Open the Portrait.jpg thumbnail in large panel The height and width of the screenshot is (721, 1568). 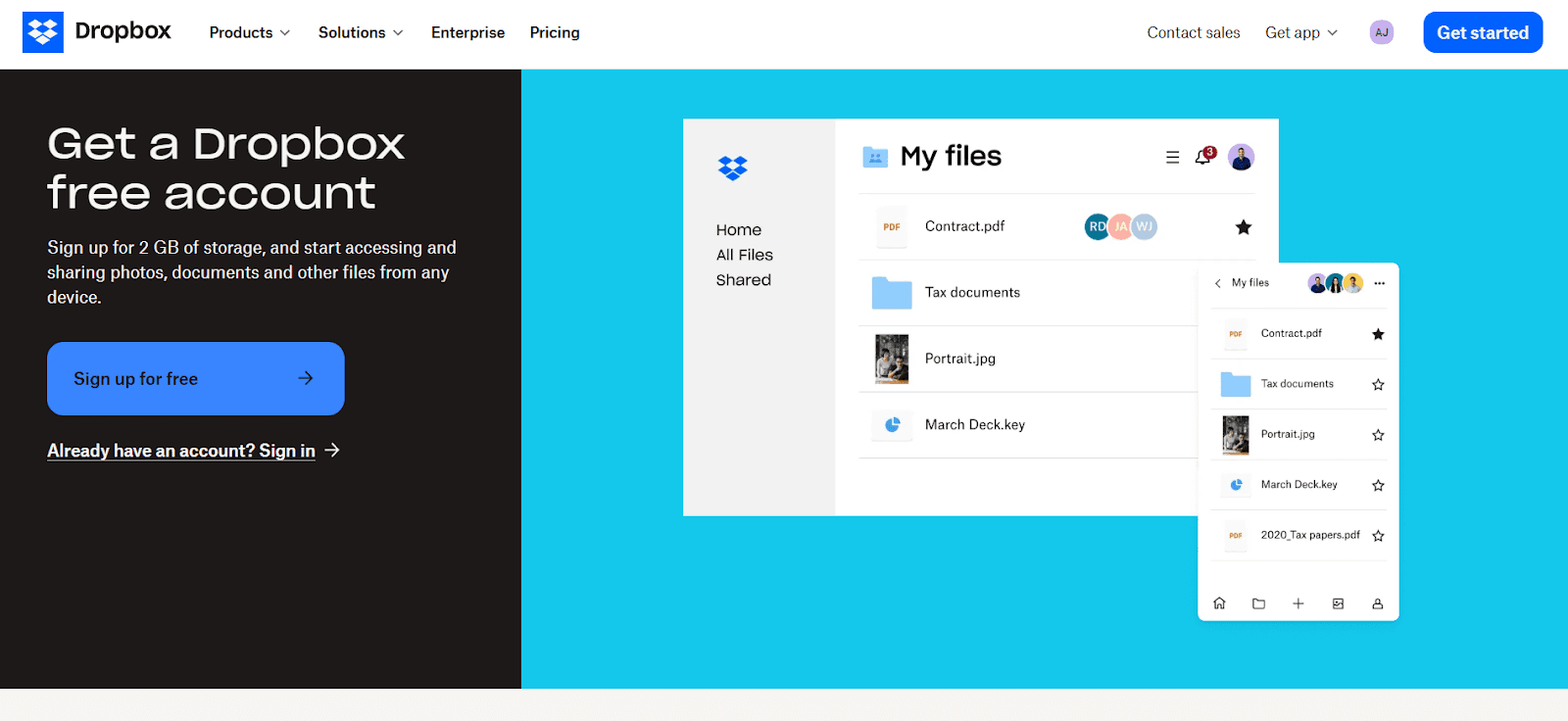click(x=892, y=359)
